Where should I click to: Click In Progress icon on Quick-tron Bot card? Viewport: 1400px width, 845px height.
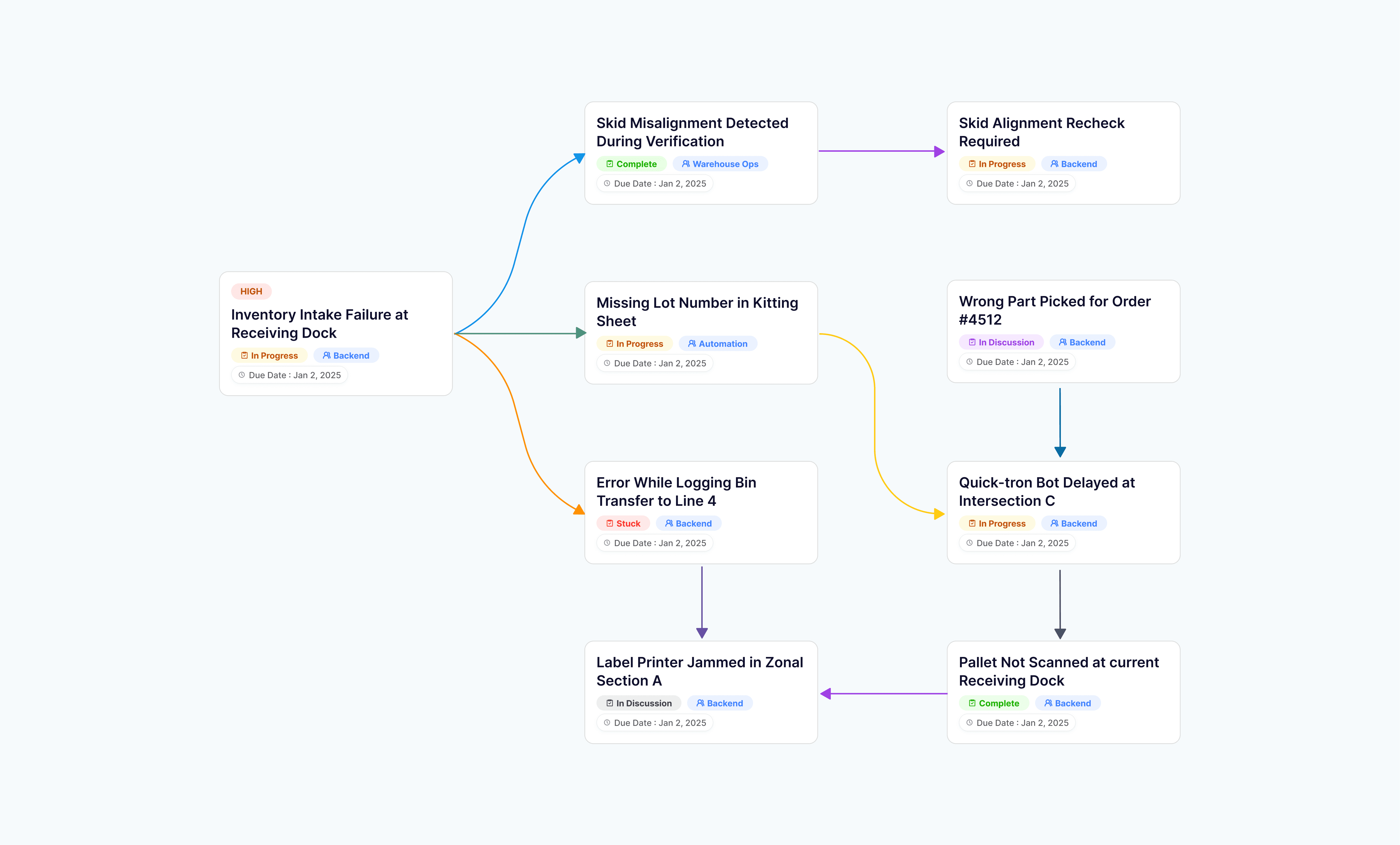972,524
